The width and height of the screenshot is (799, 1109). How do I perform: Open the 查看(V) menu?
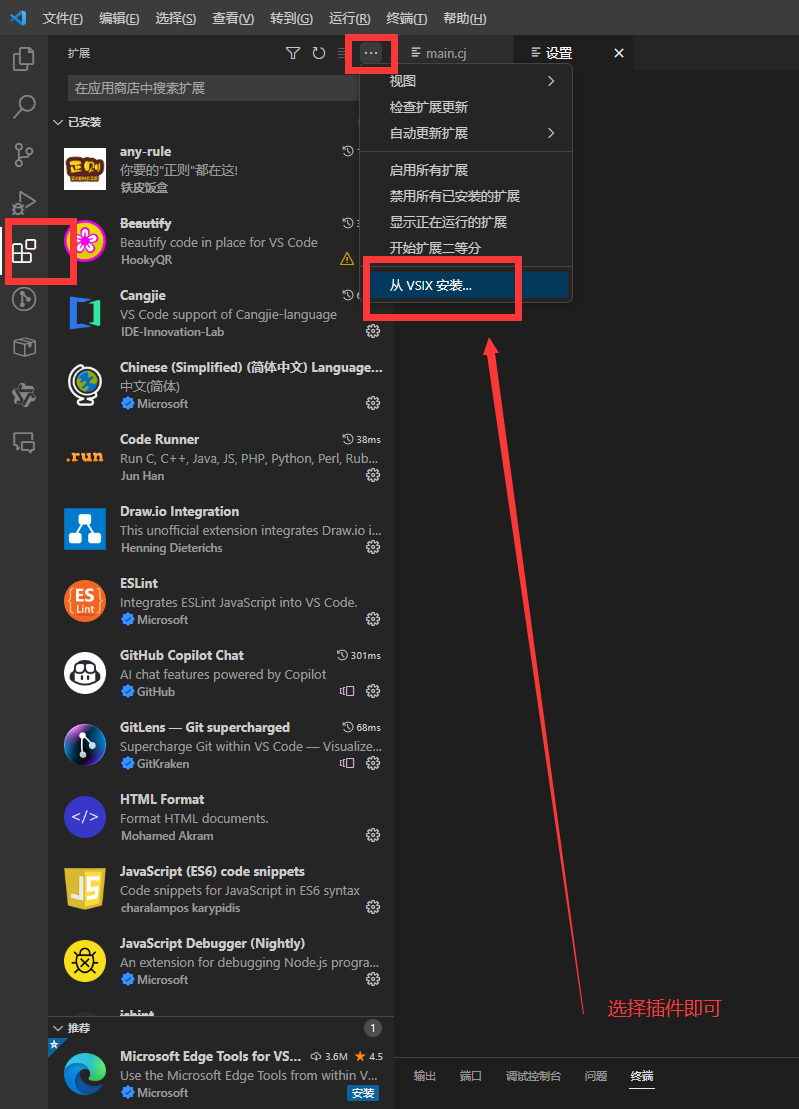233,18
